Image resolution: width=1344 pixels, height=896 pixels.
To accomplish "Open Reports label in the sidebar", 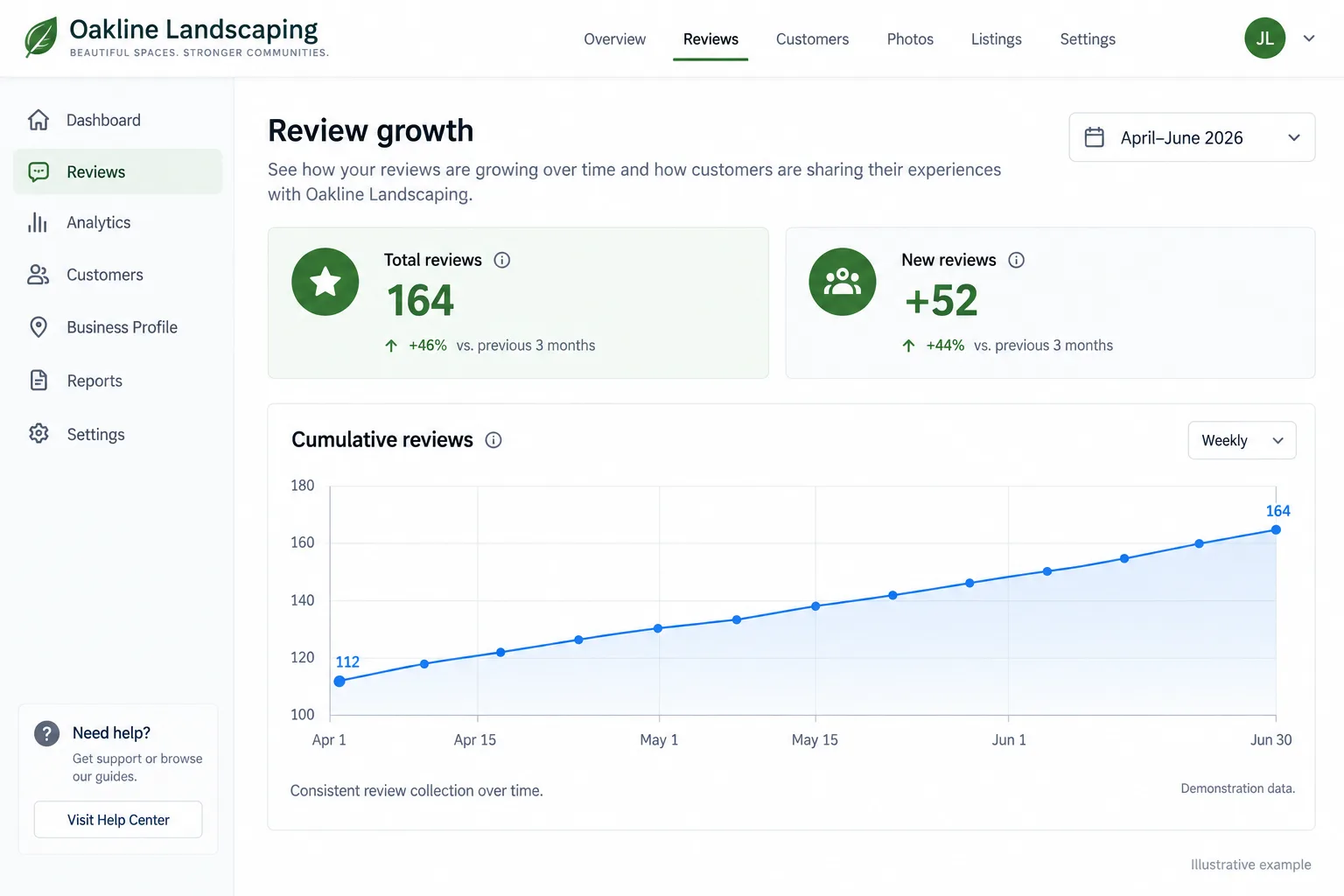I will click(x=94, y=381).
